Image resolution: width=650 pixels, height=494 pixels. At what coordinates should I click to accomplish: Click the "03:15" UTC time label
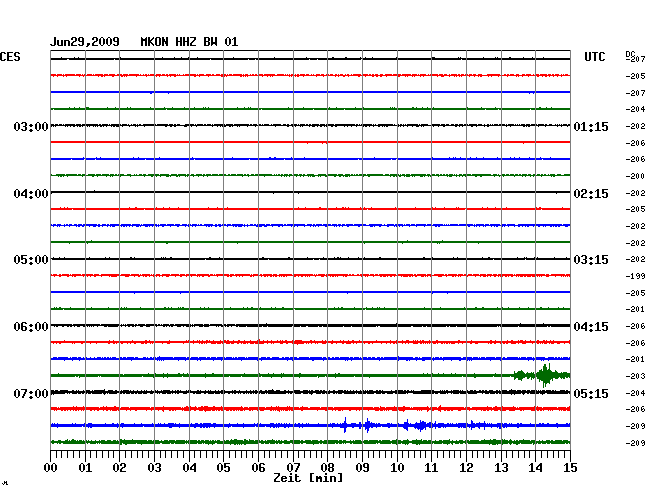(591, 260)
